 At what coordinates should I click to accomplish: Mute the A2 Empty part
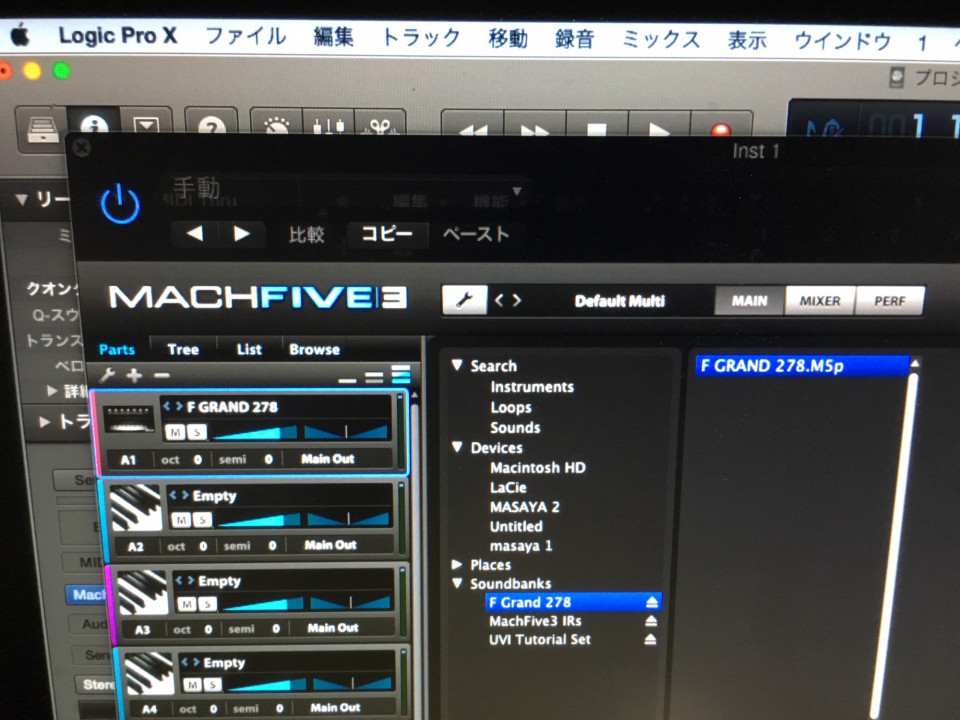[181, 520]
